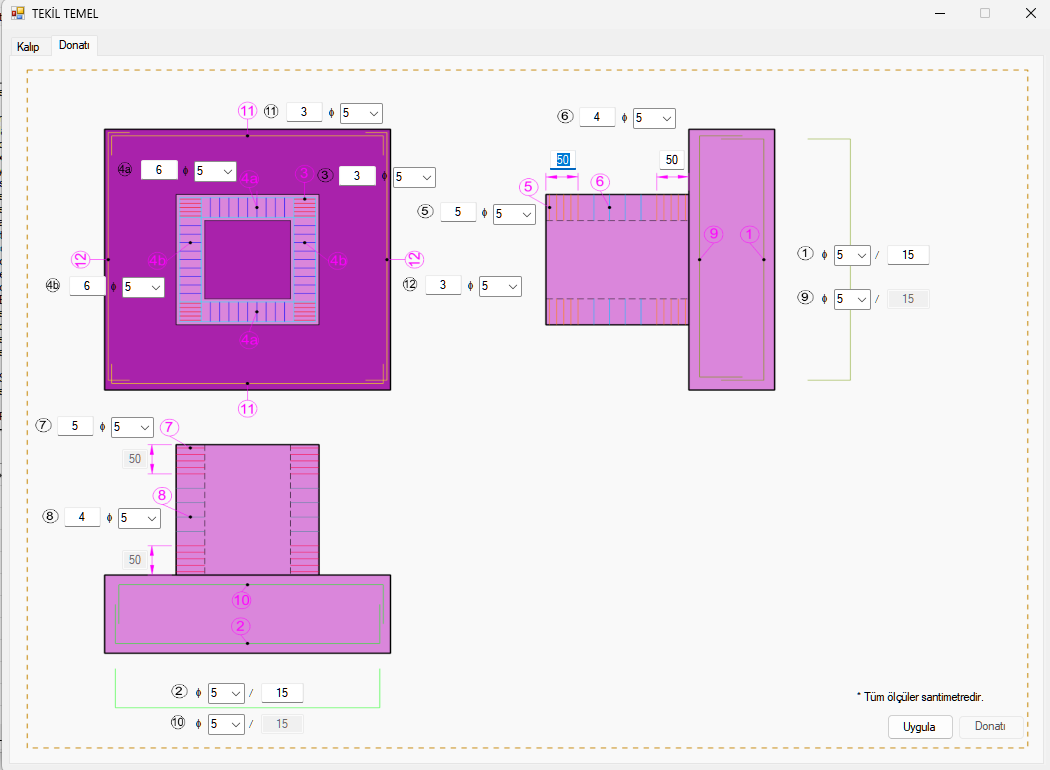Viewport: 1050px width, 770px height.
Task: Open the rebar 2 diameter dropdown
Action: point(226,693)
